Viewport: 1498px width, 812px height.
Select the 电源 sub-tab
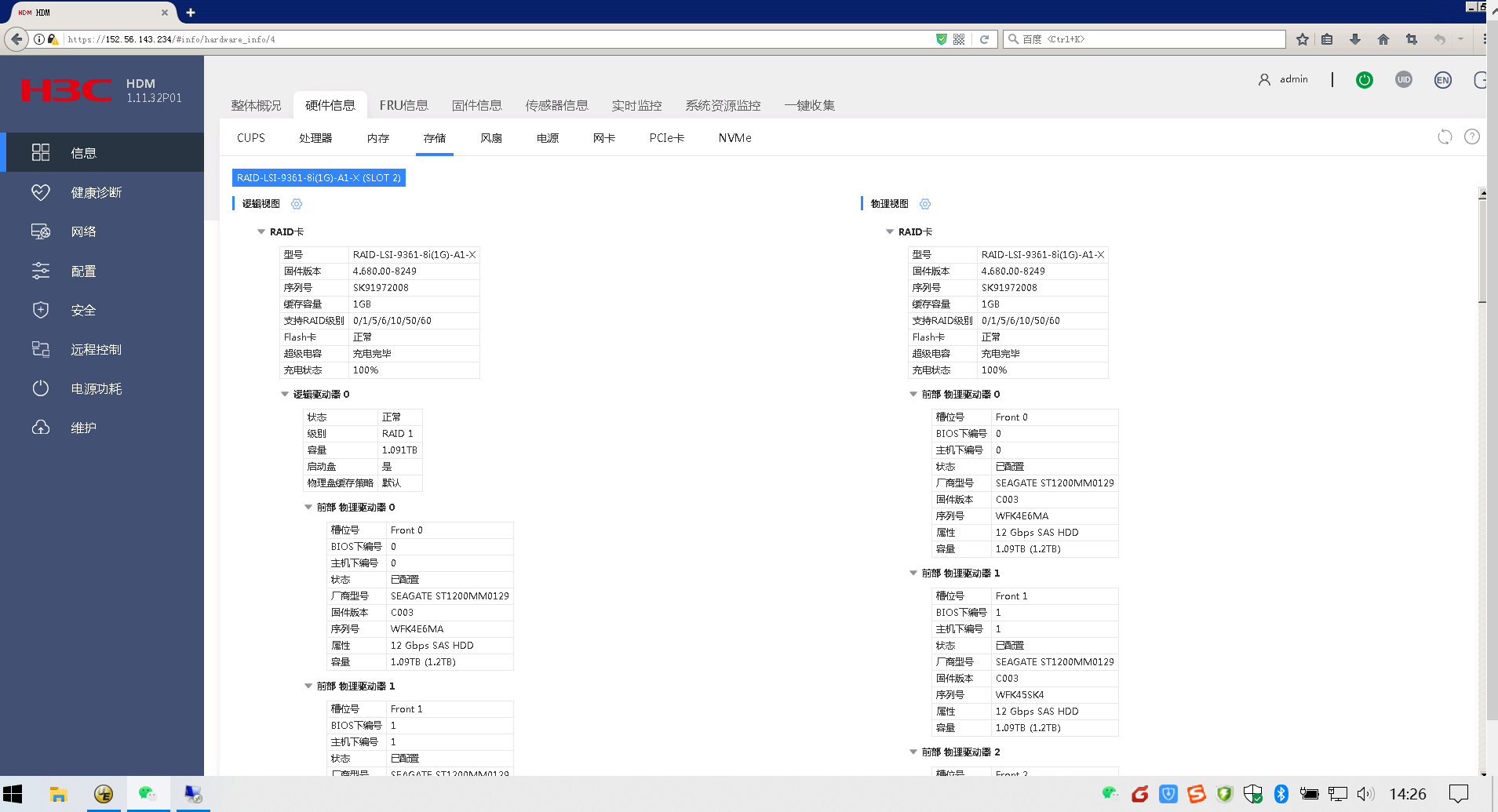point(548,138)
